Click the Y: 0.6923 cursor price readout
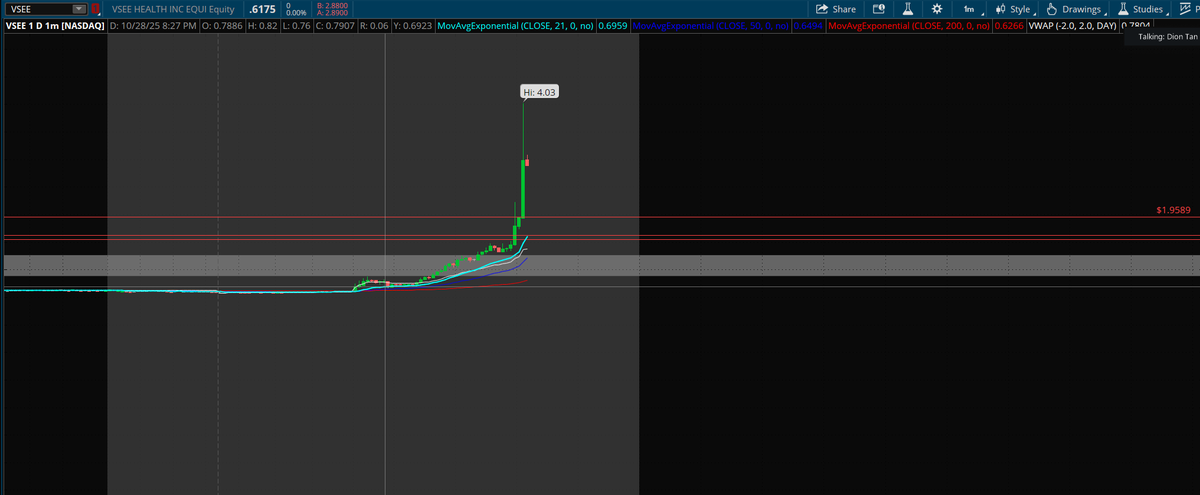This screenshot has height=495, width=1200. click(x=415, y=24)
